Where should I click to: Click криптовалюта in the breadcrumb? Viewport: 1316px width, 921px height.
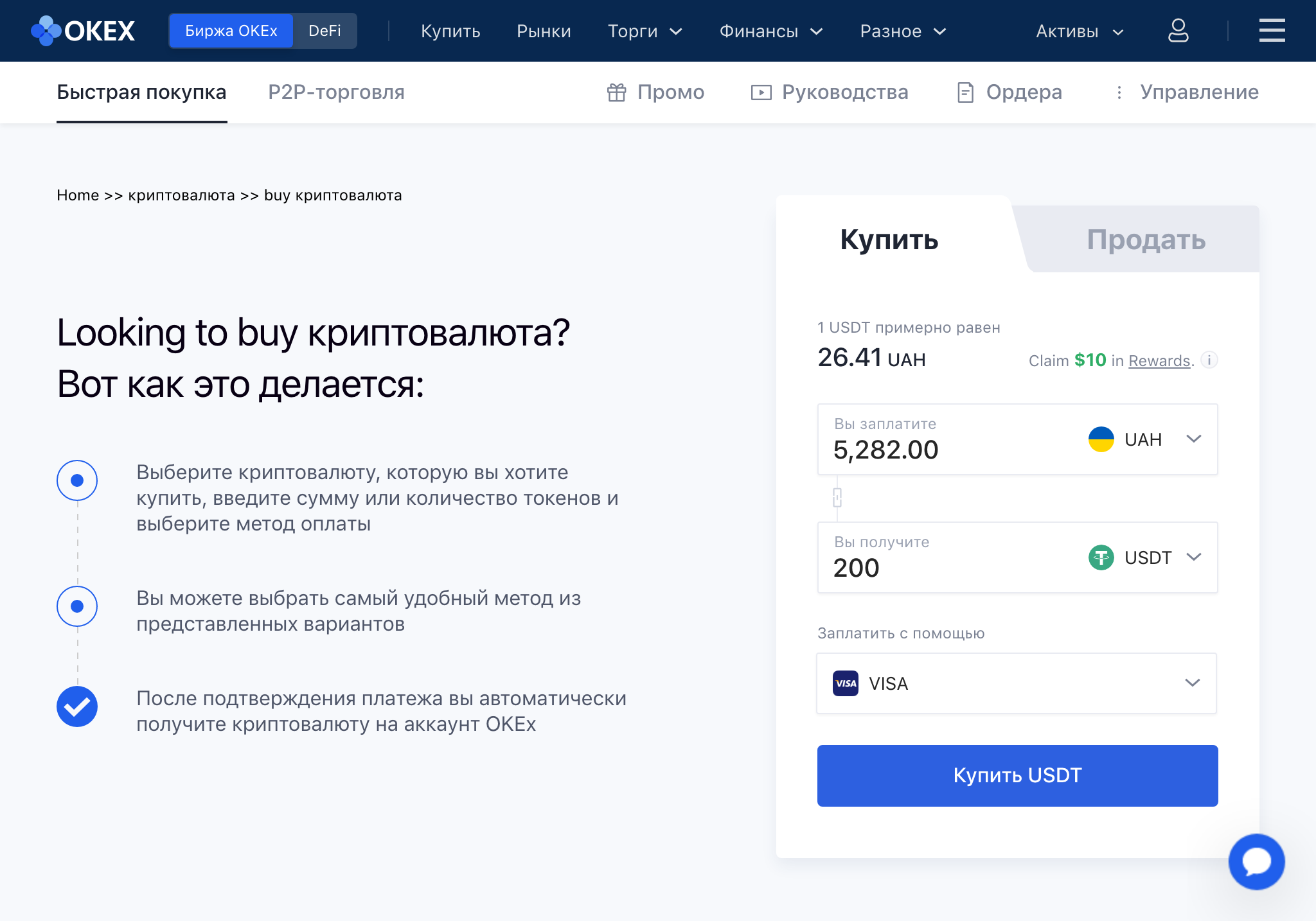[181, 195]
